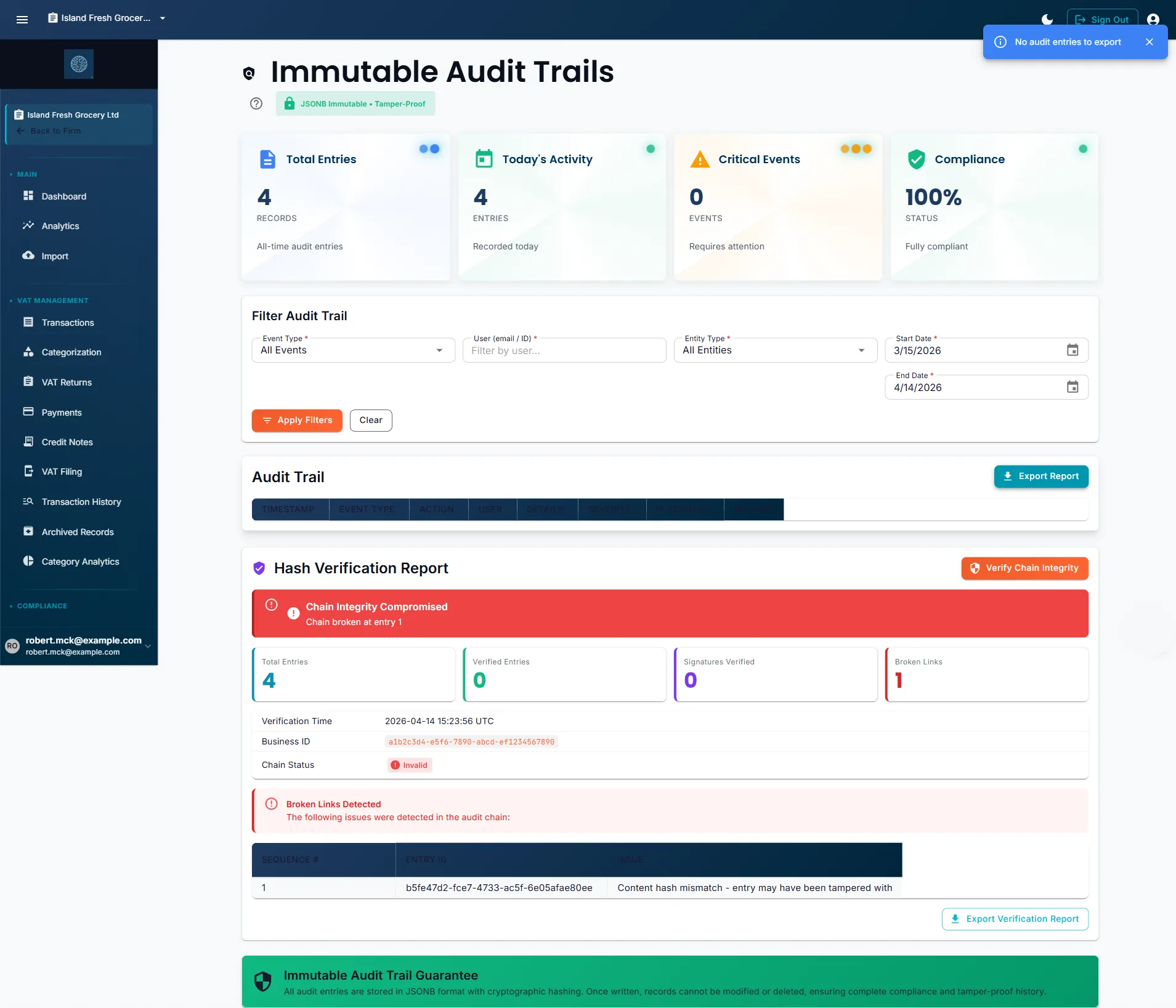Open the End Date calendar picker
Viewport: 1176px width, 1008px height.
[1073, 387]
